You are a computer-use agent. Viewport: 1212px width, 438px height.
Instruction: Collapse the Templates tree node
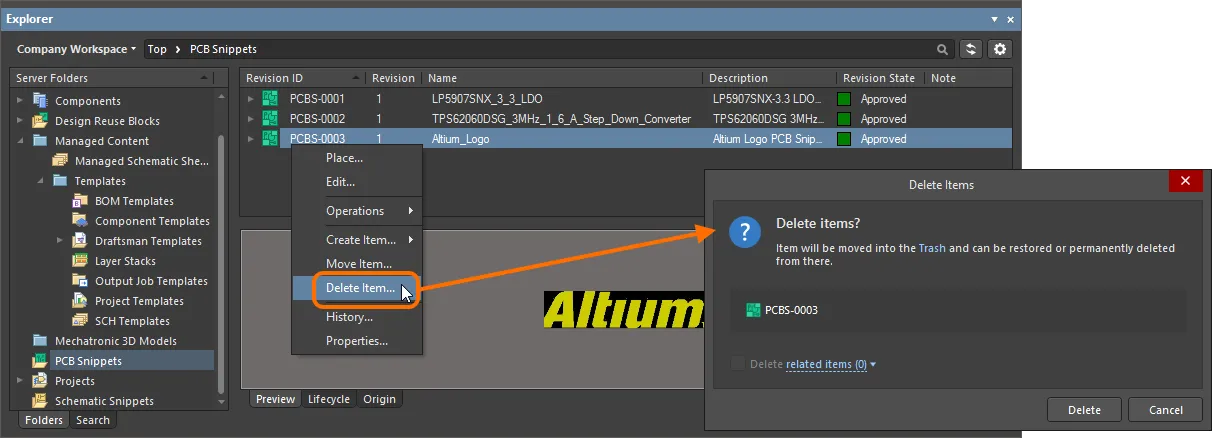point(40,181)
